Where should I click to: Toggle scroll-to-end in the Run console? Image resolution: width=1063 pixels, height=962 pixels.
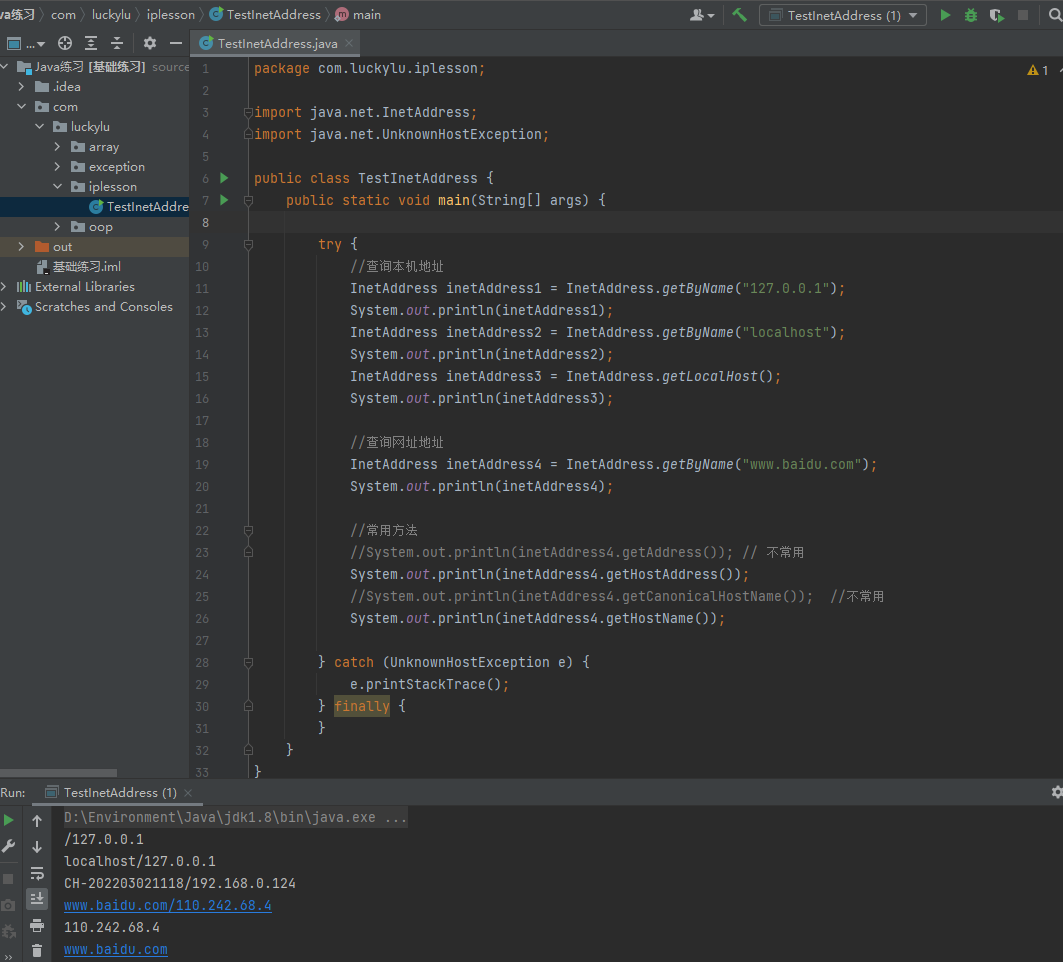coord(37,899)
